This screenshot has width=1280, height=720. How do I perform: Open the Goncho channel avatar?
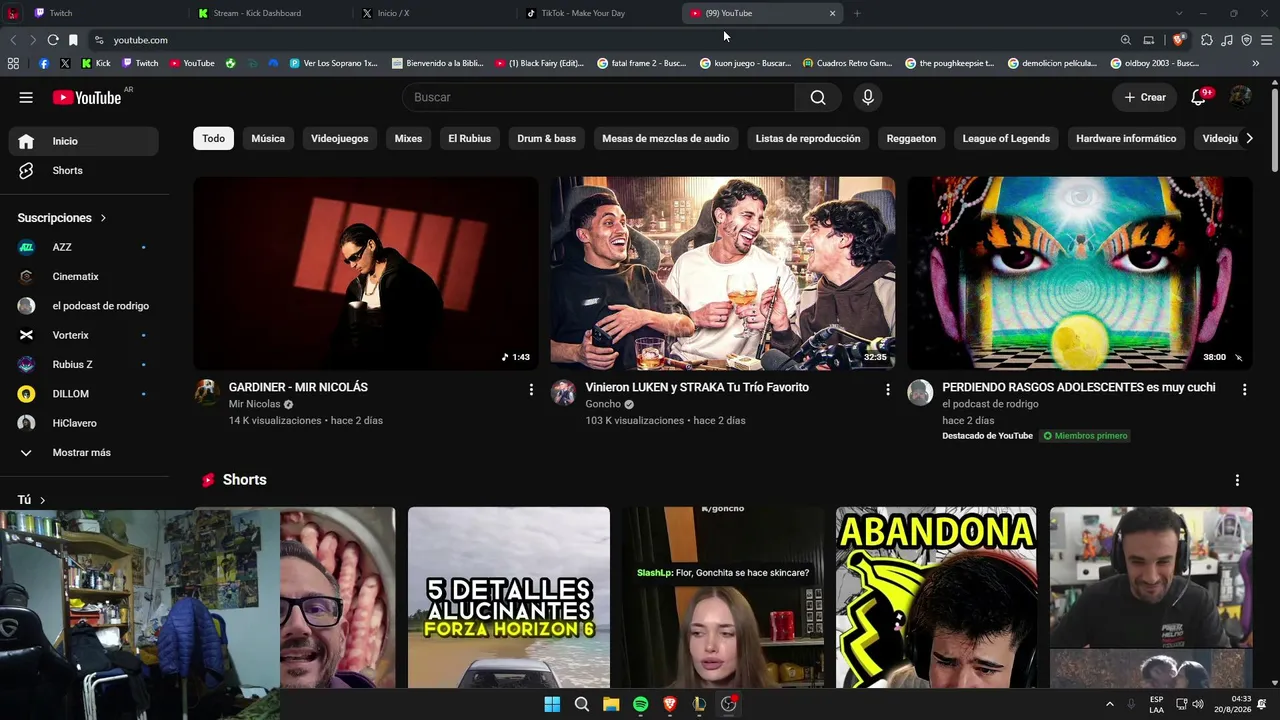(x=563, y=392)
